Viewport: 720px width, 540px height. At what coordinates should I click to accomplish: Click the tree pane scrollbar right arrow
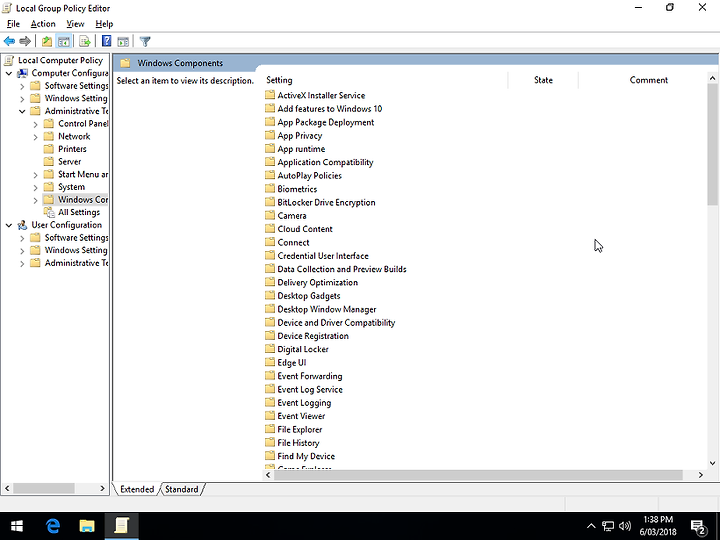tap(102, 488)
